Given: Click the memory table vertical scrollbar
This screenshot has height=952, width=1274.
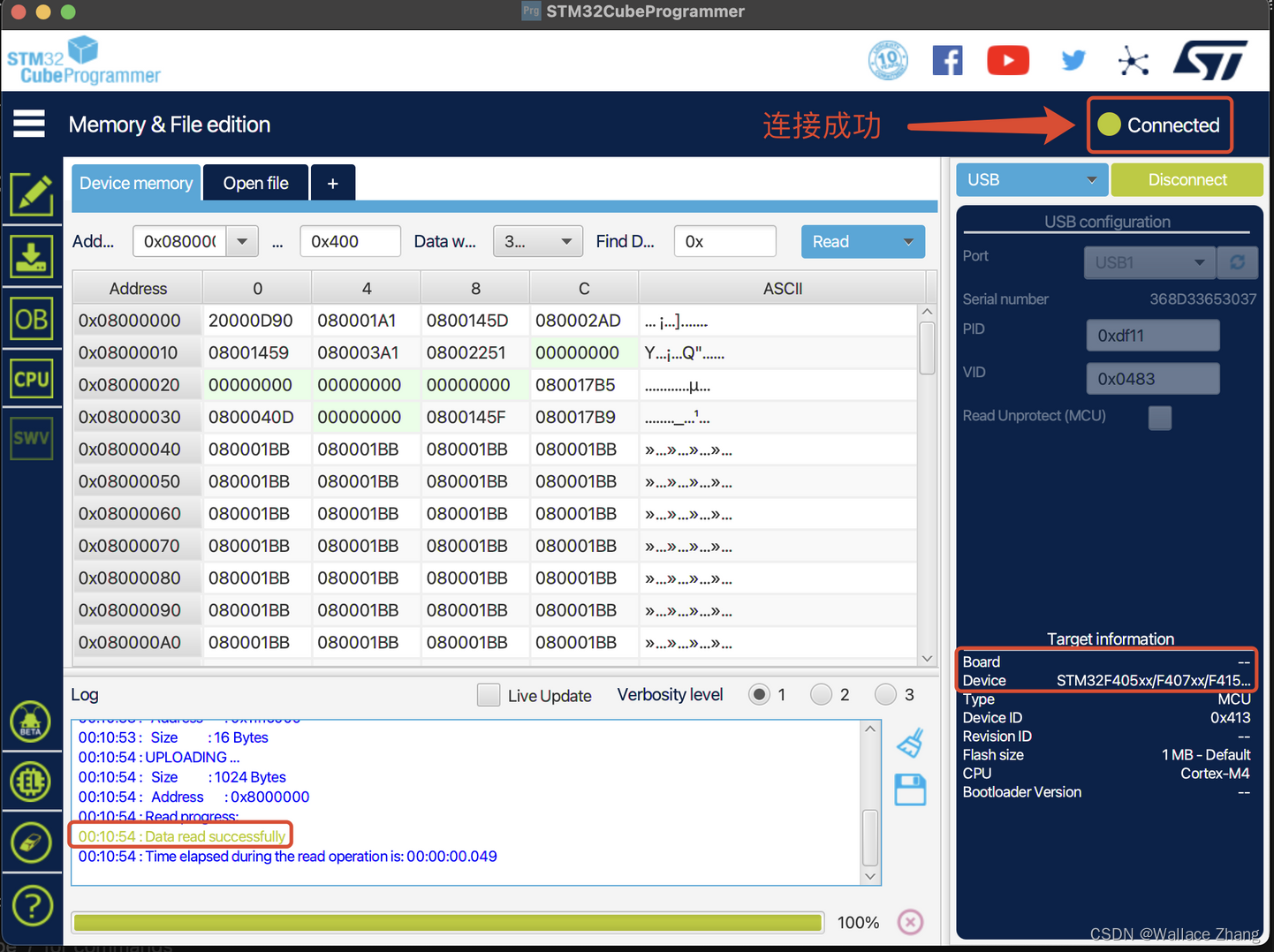Looking at the screenshot, I should click(927, 350).
